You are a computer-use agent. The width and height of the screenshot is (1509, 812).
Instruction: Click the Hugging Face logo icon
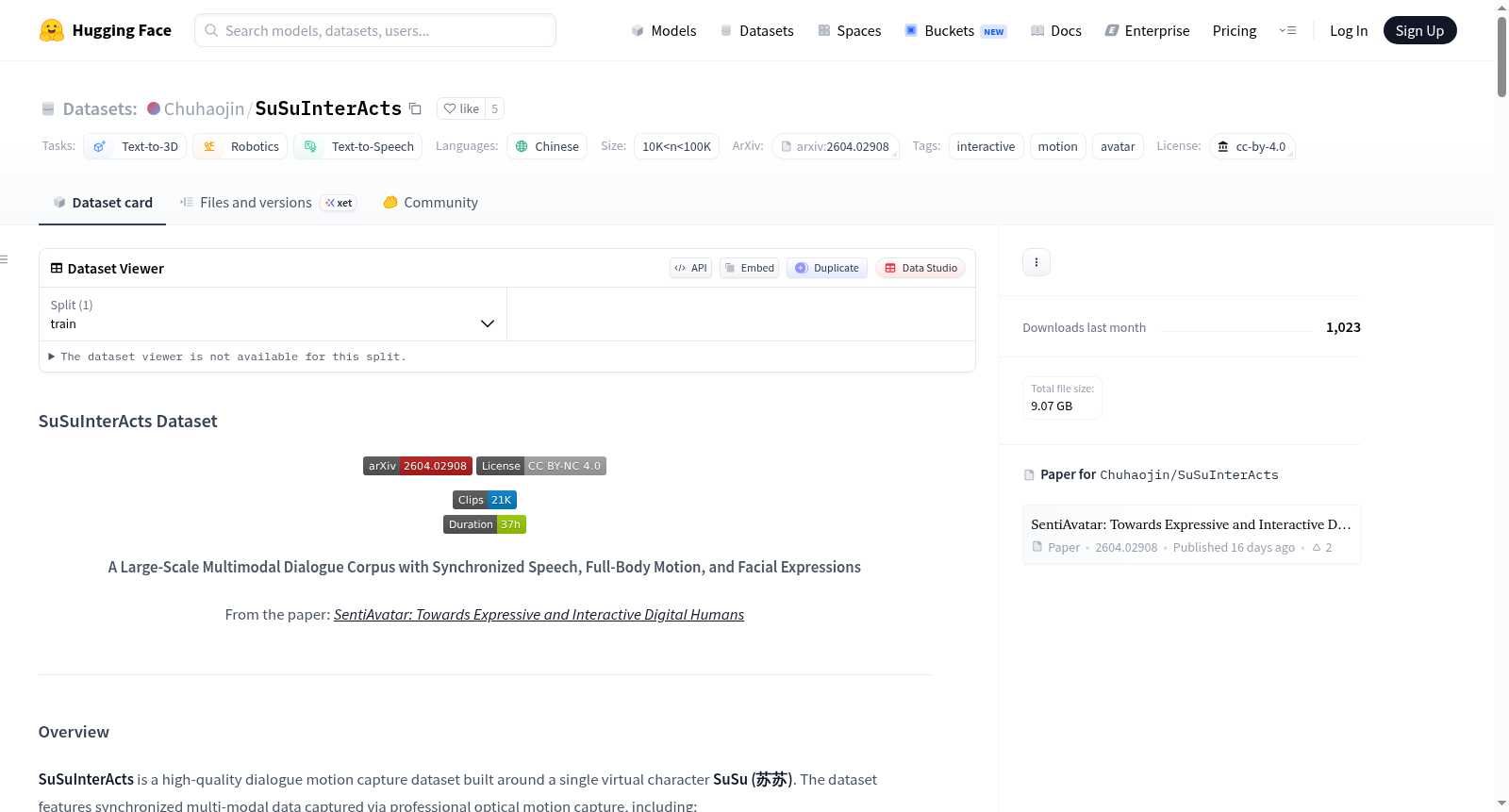click(52, 30)
